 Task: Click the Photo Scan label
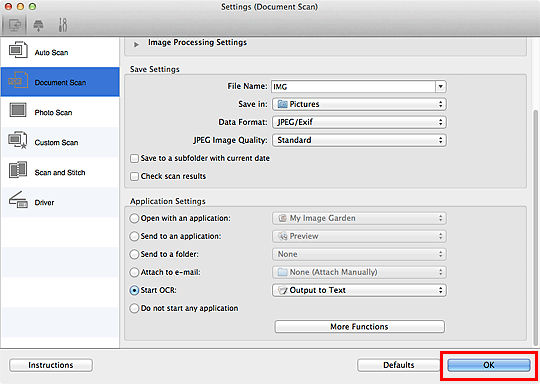[53, 113]
